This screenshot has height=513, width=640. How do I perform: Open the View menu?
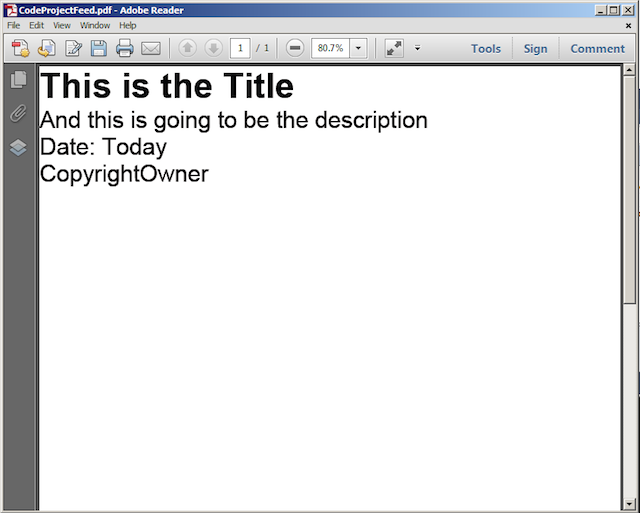(62, 25)
